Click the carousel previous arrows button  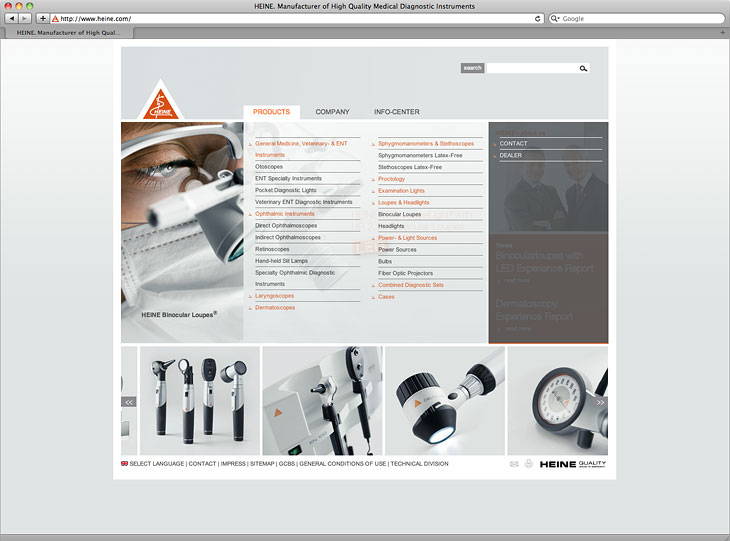[x=128, y=402]
